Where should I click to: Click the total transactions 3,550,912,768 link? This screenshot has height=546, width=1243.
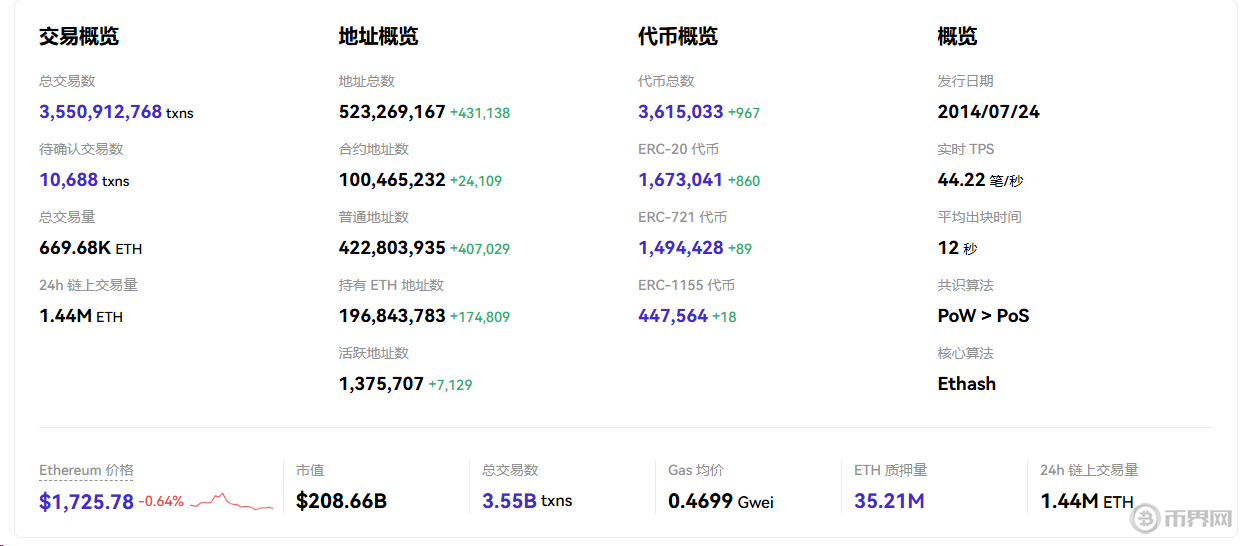click(100, 112)
